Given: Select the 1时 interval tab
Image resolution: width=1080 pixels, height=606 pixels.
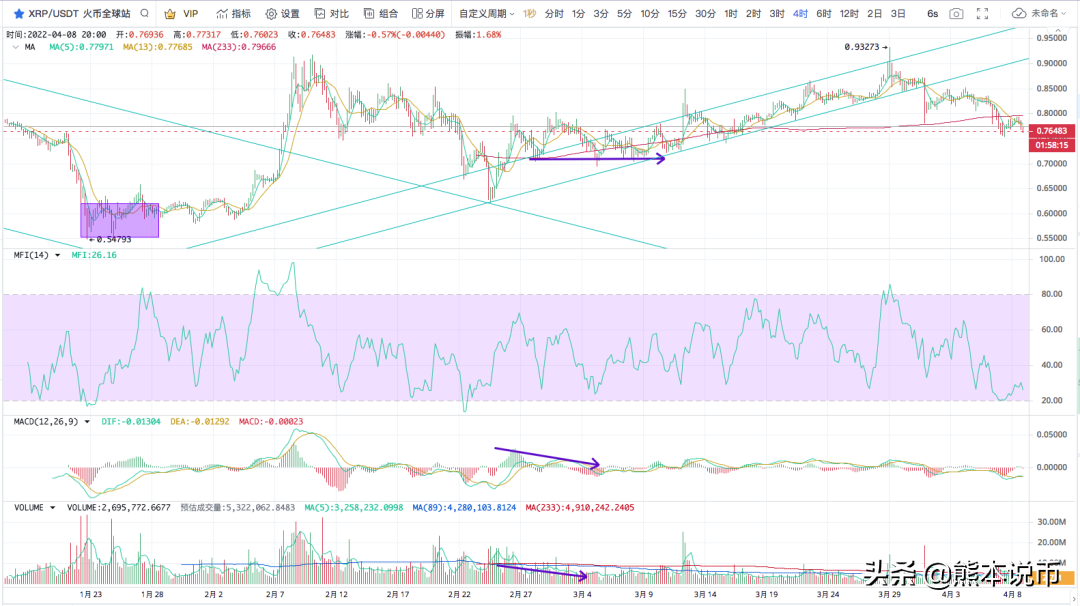Looking at the screenshot, I should [730, 14].
